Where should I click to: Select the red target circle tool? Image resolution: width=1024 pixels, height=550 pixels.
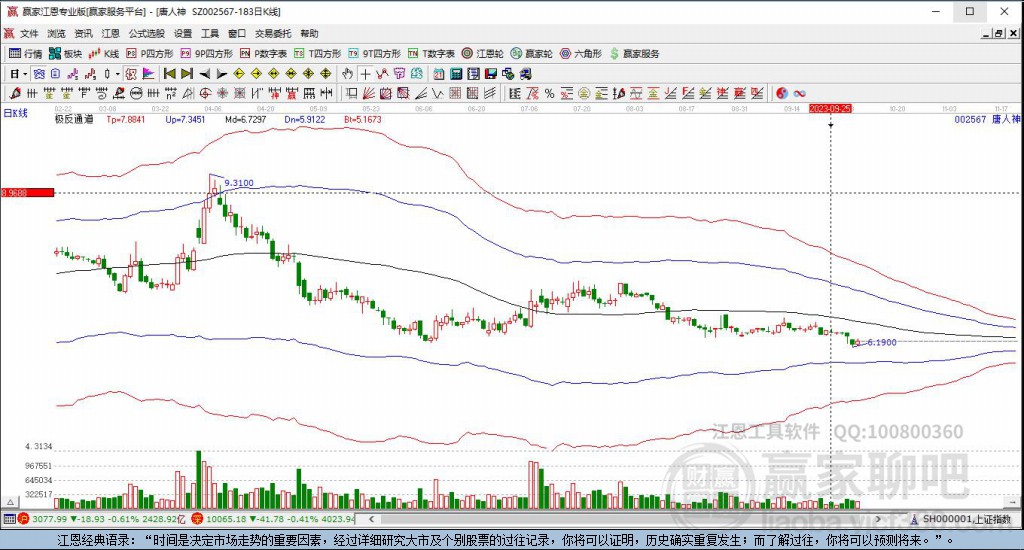coord(204,93)
